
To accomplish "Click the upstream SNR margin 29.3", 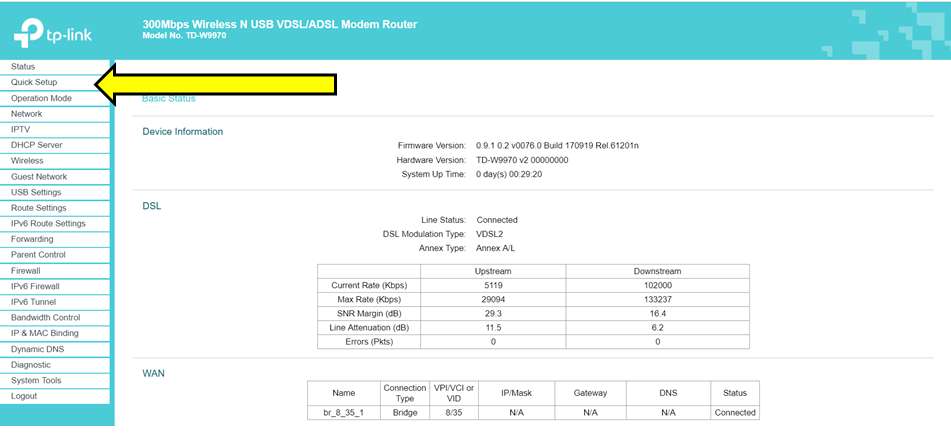I will point(493,314).
